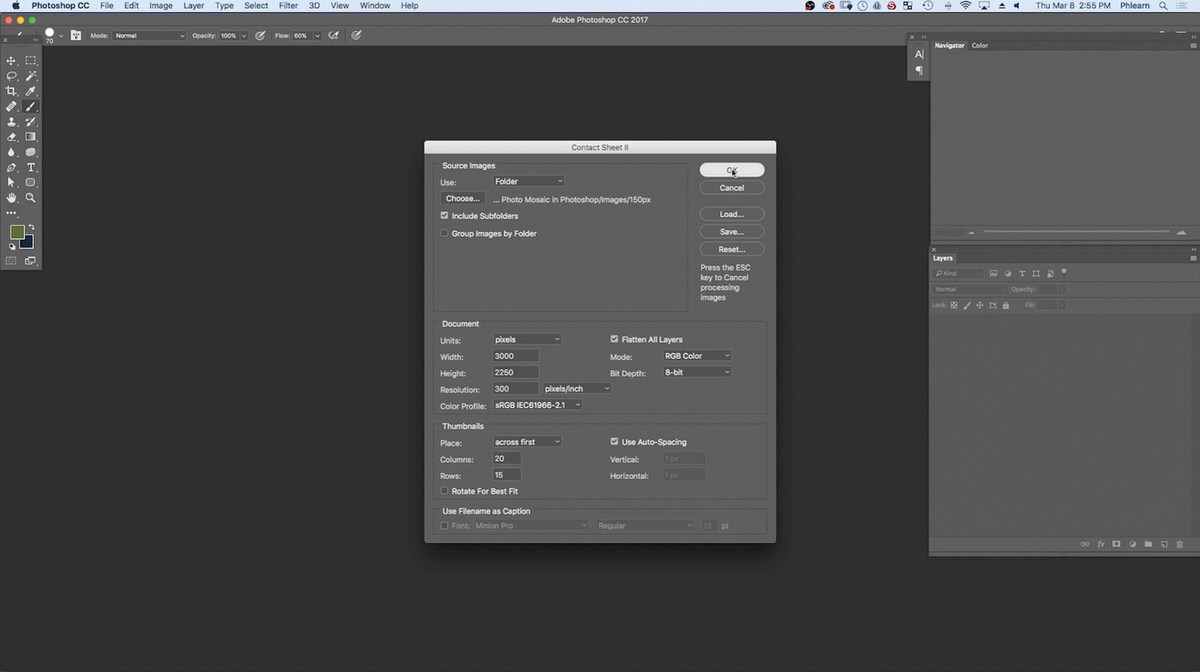Click the Choose... button
The height and width of the screenshot is (672, 1200).
[463, 199]
